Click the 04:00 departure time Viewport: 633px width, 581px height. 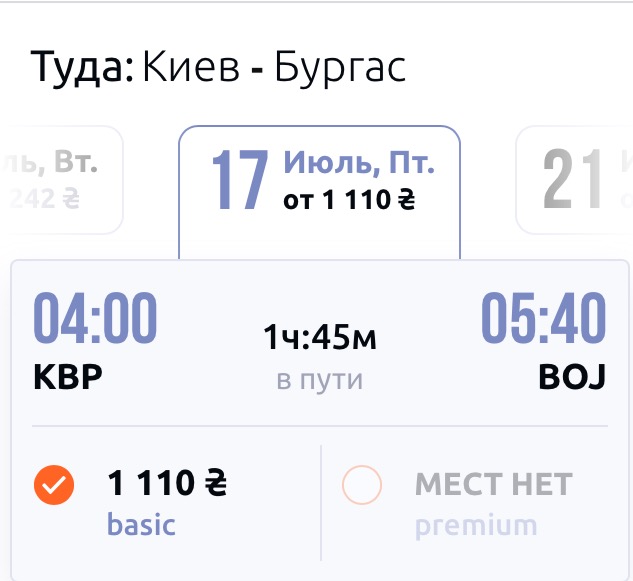[x=96, y=320]
